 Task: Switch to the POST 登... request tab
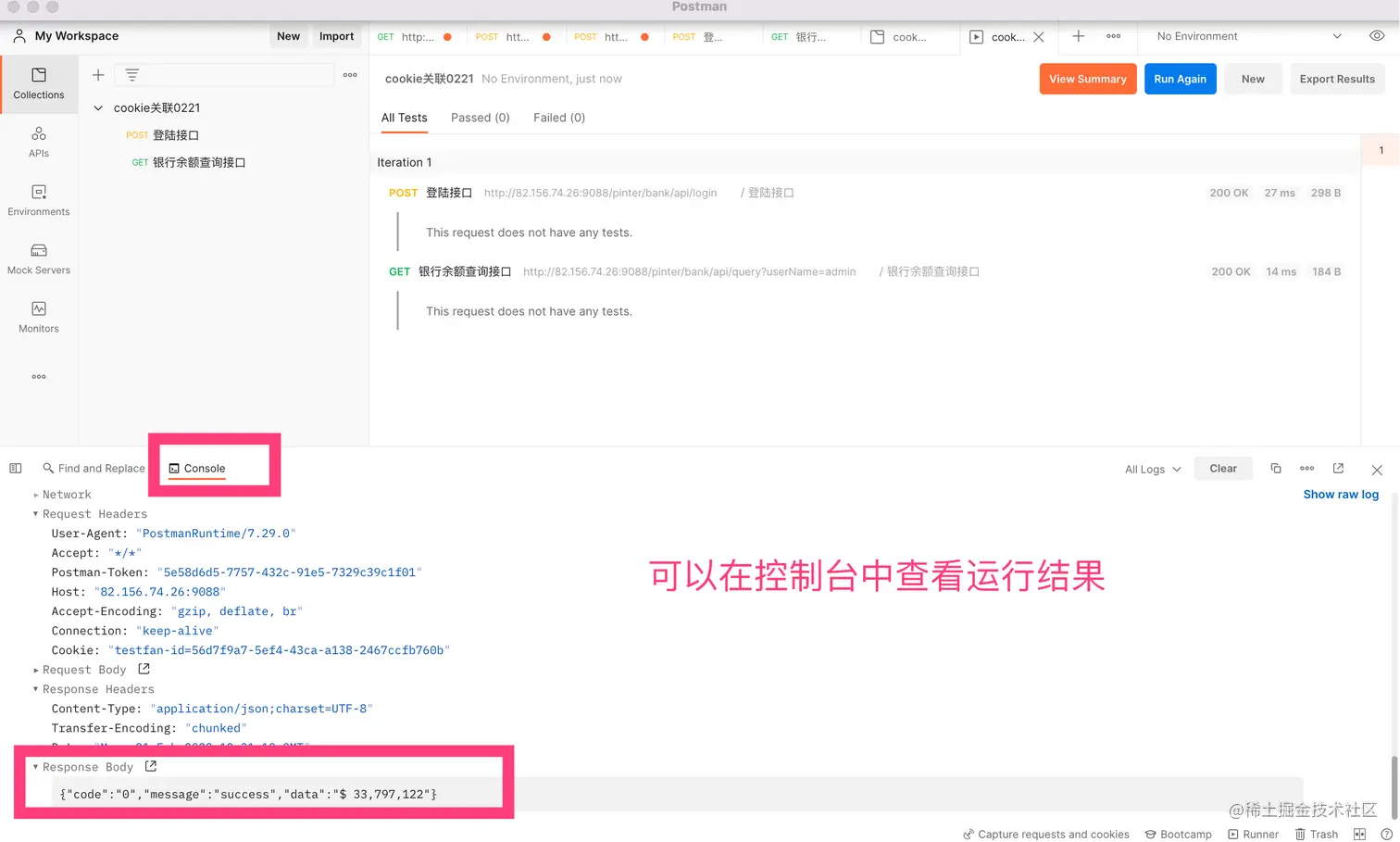[x=711, y=37]
